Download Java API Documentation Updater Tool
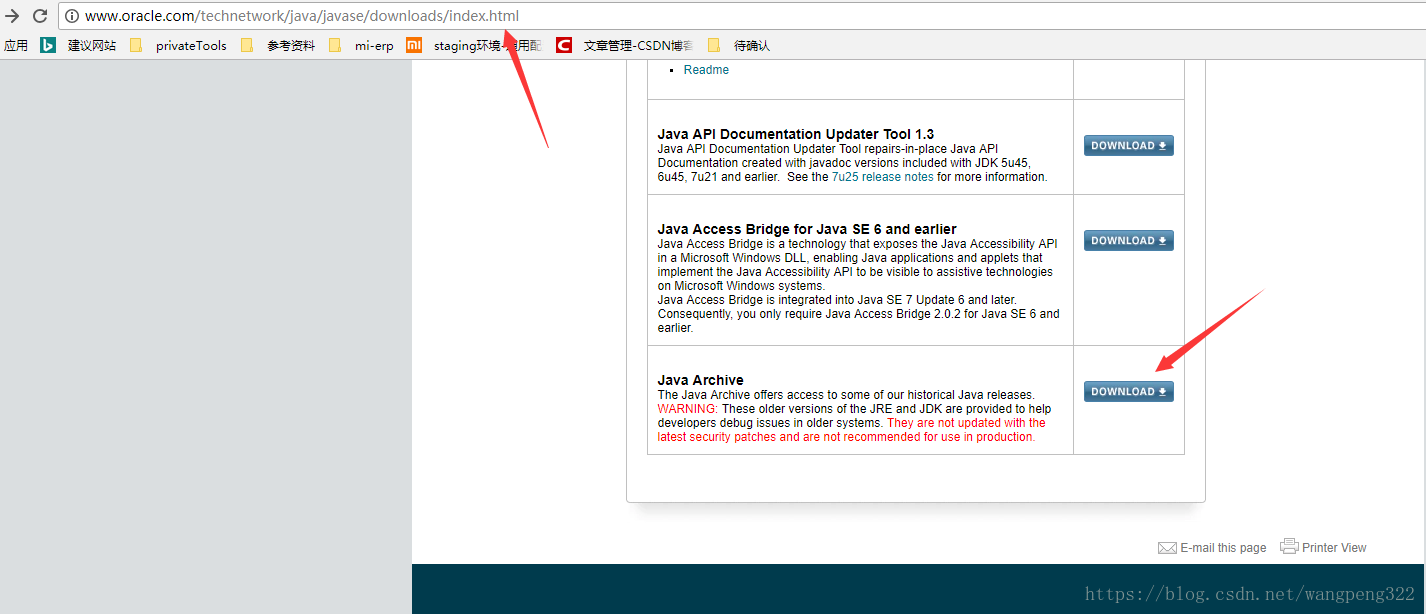The height and width of the screenshot is (614, 1426). click(x=1129, y=146)
